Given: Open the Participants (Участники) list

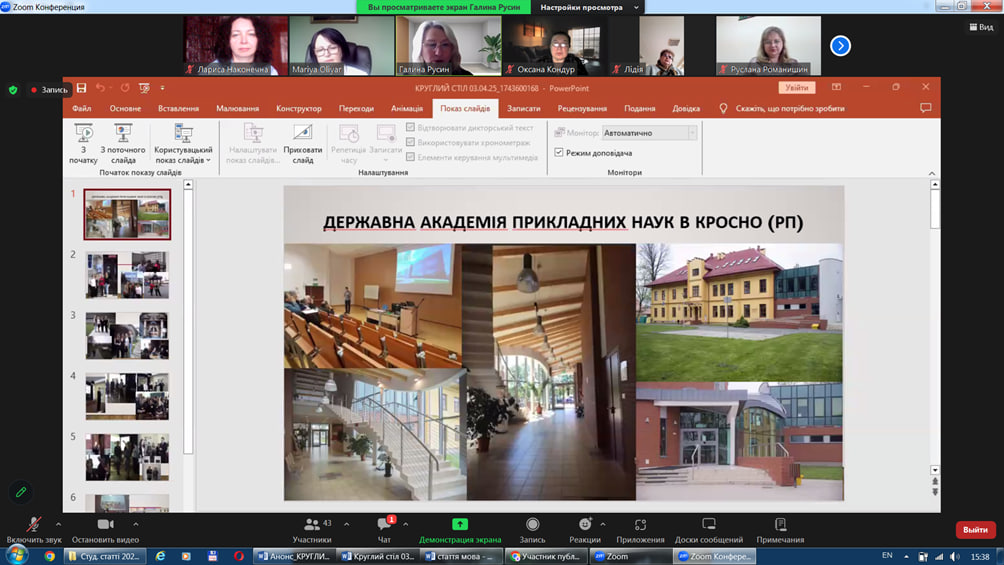Looking at the screenshot, I should (x=311, y=525).
